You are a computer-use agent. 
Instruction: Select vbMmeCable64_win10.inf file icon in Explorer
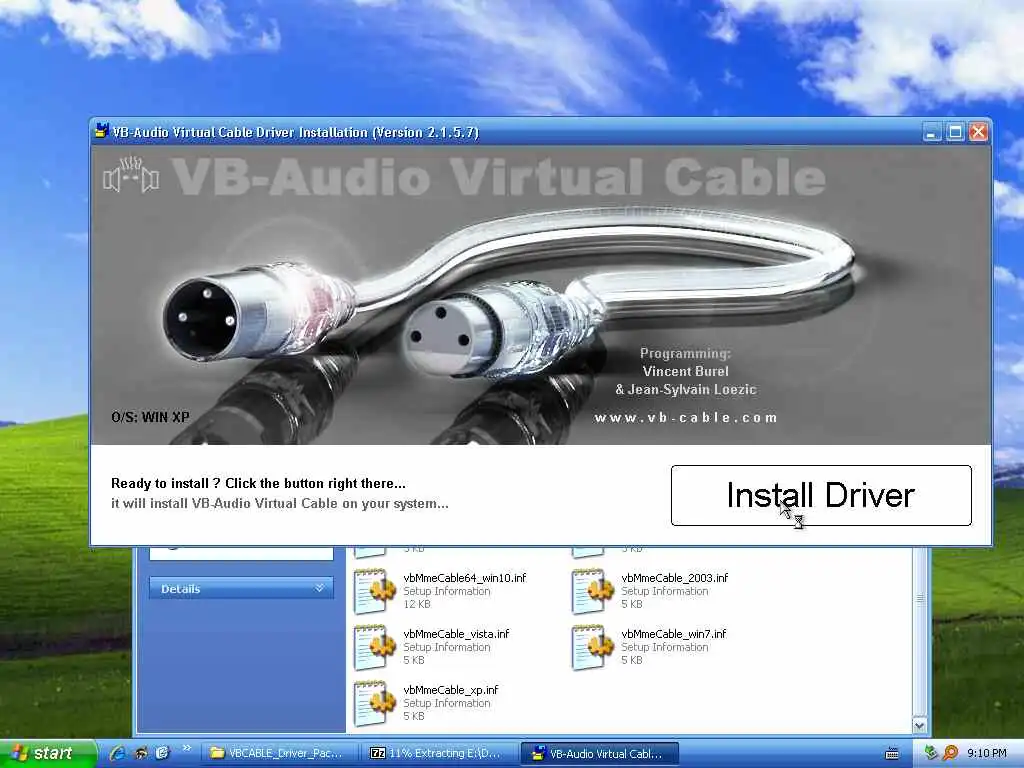(374, 591)
